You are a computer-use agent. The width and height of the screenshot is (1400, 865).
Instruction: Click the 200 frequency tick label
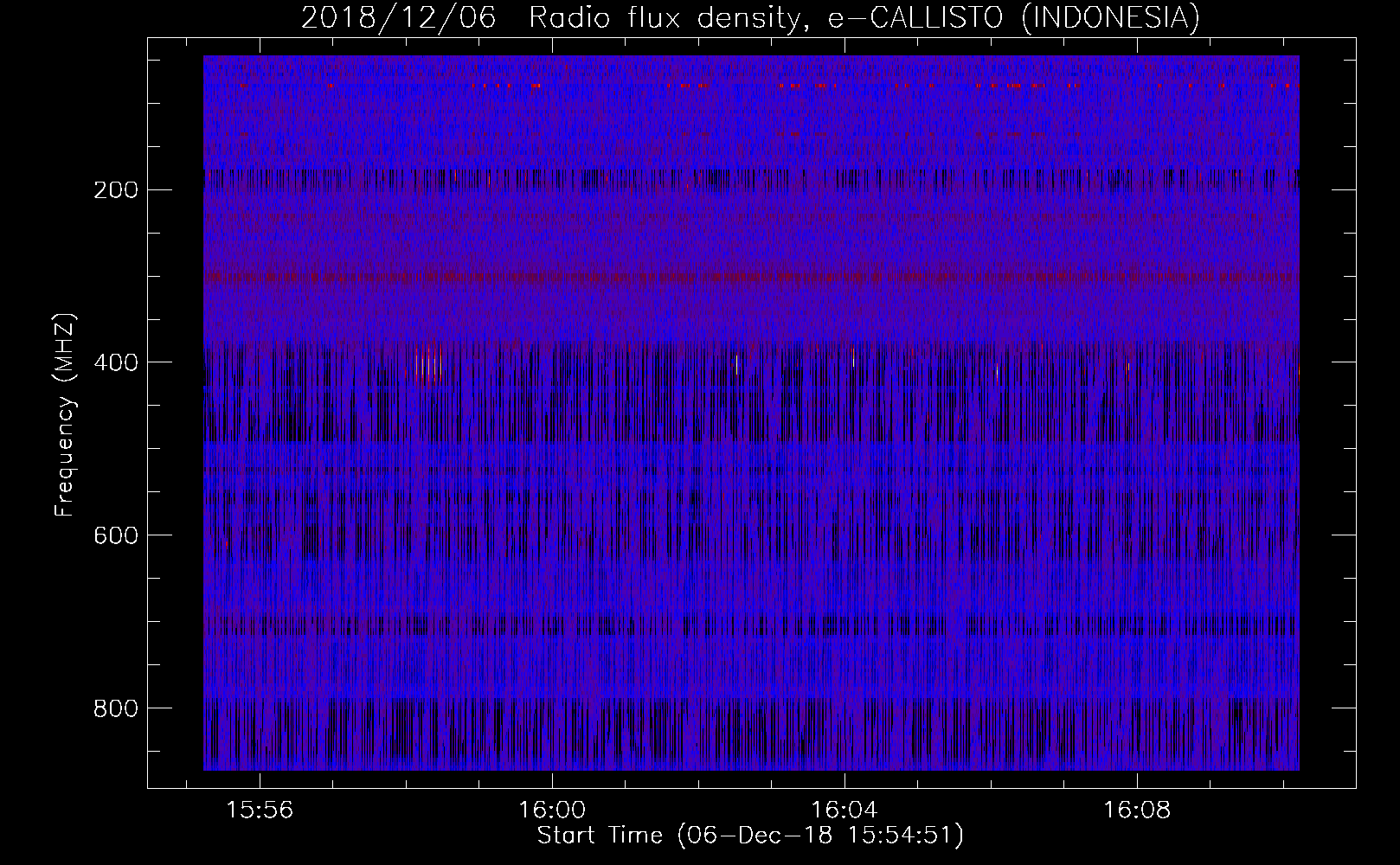click(116, 189)
